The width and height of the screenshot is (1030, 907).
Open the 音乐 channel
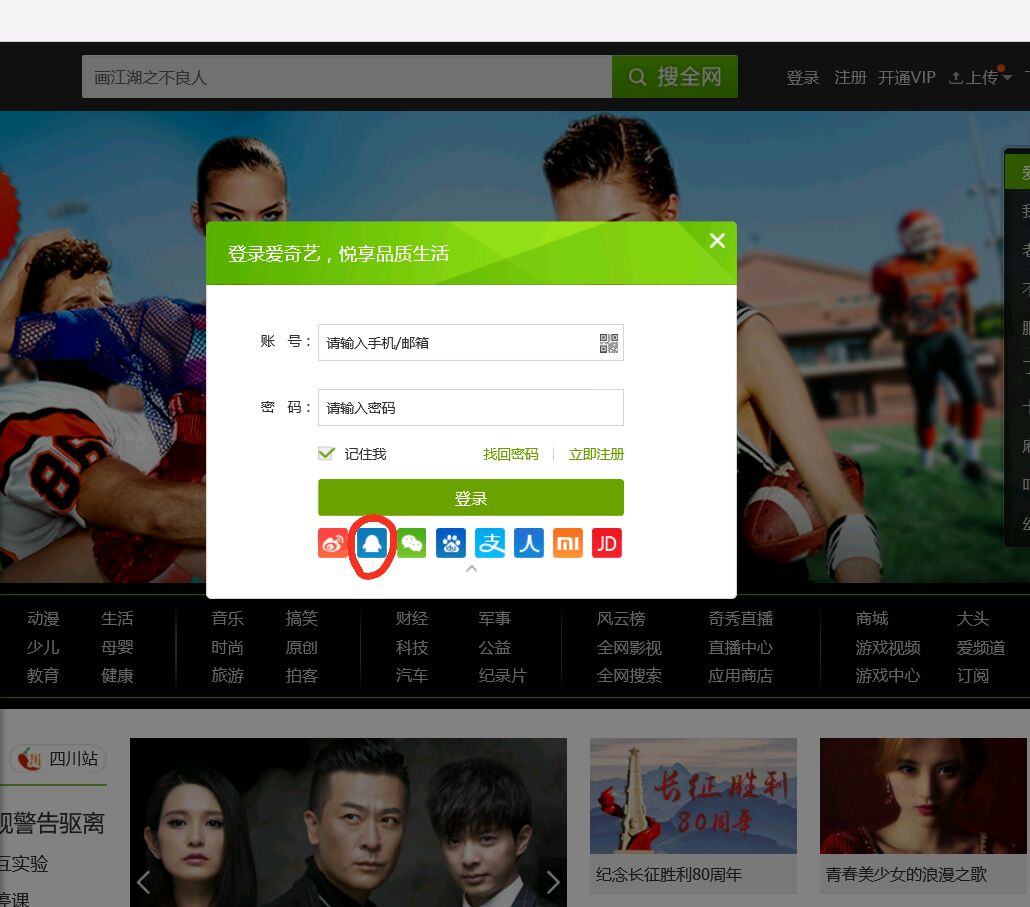(x=227, y=619)
